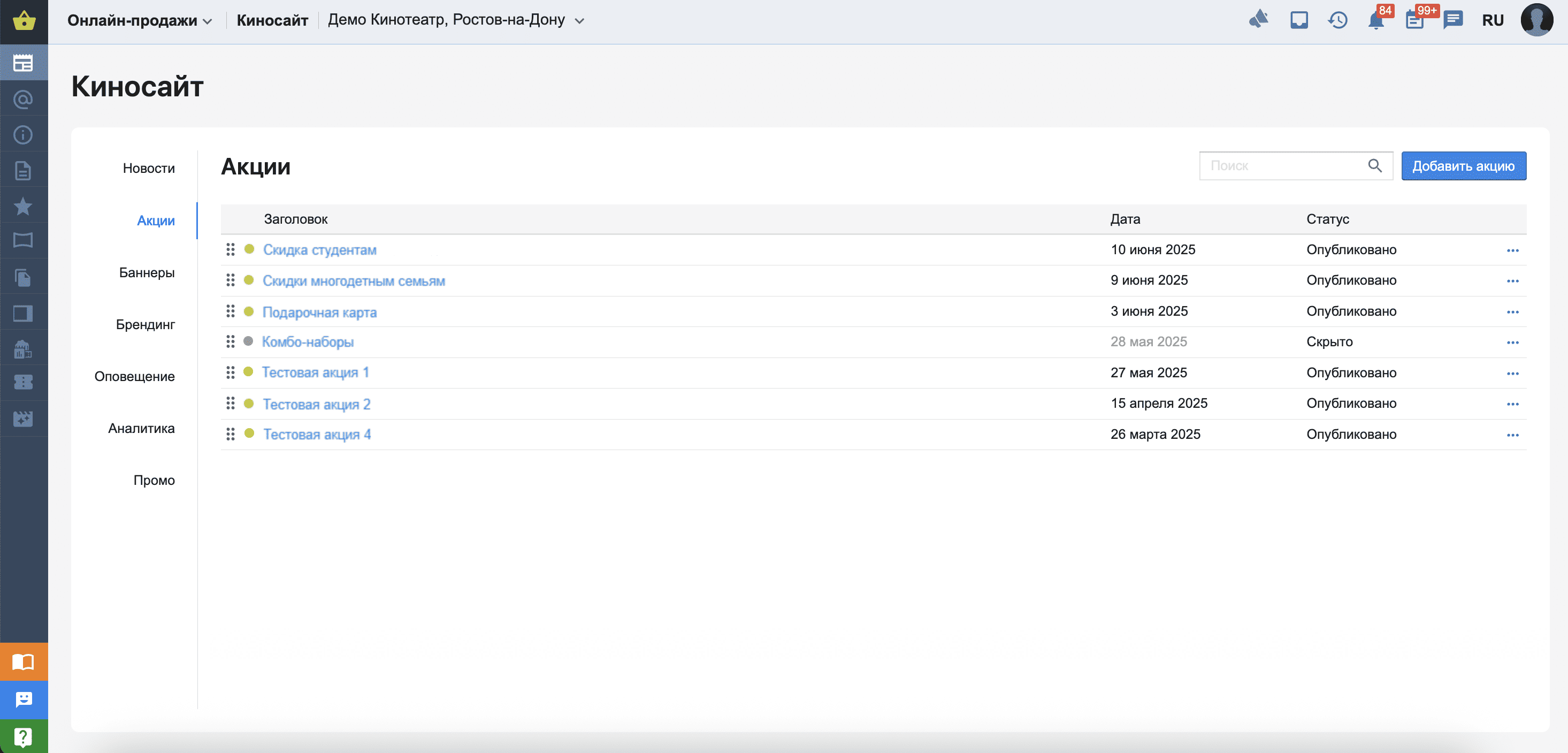Open the info circle sidebar icon
This screenshot has height=753, width=1568.
coord(23,134)
